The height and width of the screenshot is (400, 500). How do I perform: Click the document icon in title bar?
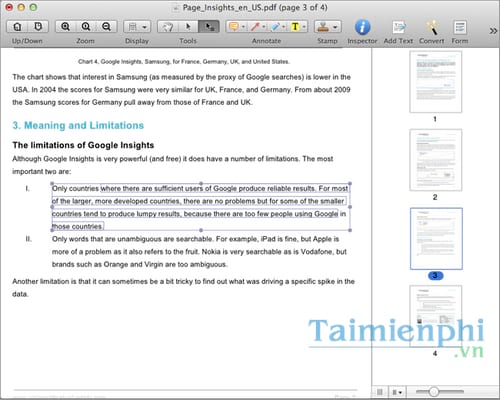[x=175, y=8]
